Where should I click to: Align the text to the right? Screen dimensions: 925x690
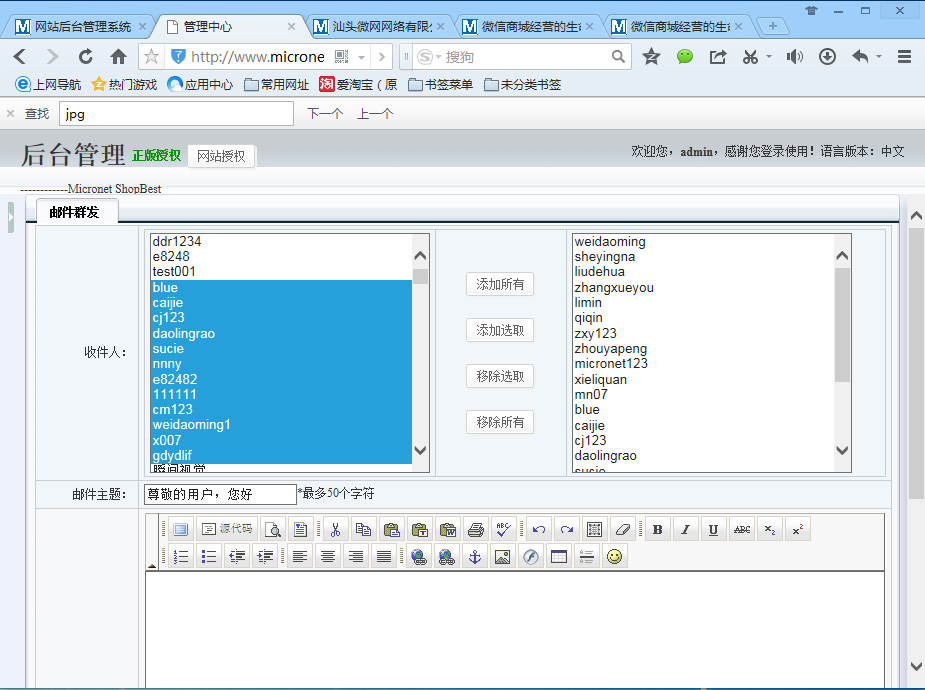[x=356, y=556]
